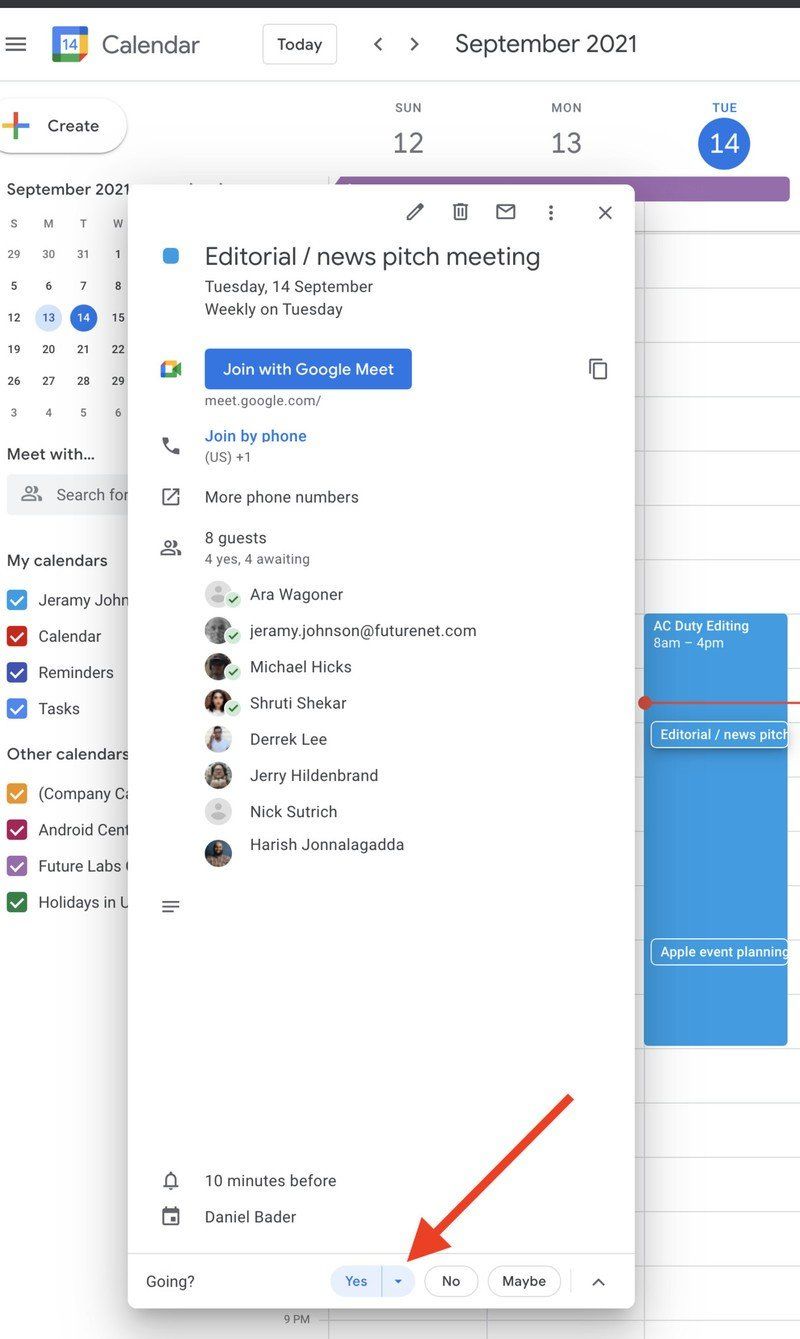Toggle the Jeramy Johnson calendar checkbox
This screenshot has height=1339, width=800.
[17, 600]
